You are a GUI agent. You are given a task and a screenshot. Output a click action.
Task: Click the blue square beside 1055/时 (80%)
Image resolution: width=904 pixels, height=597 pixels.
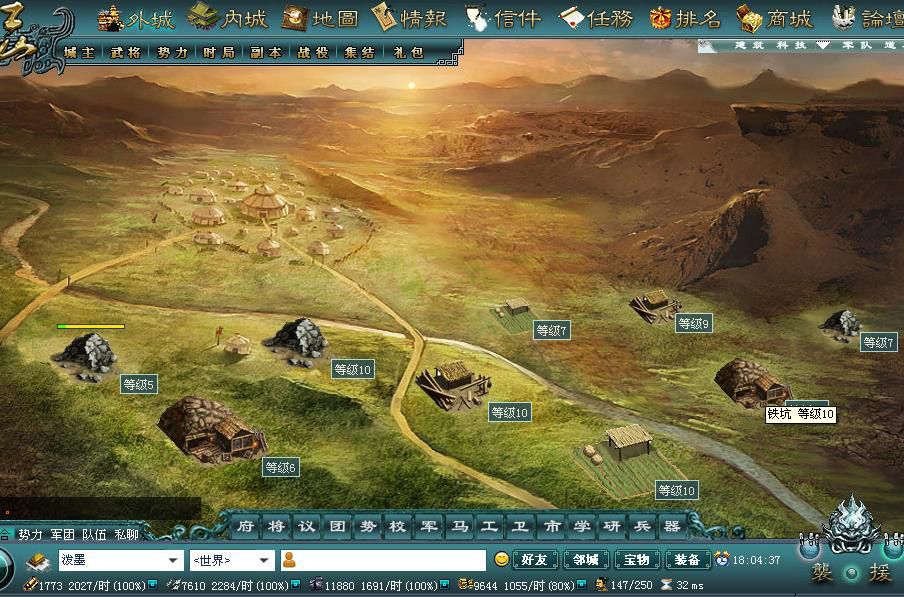(x=582, y=585)
